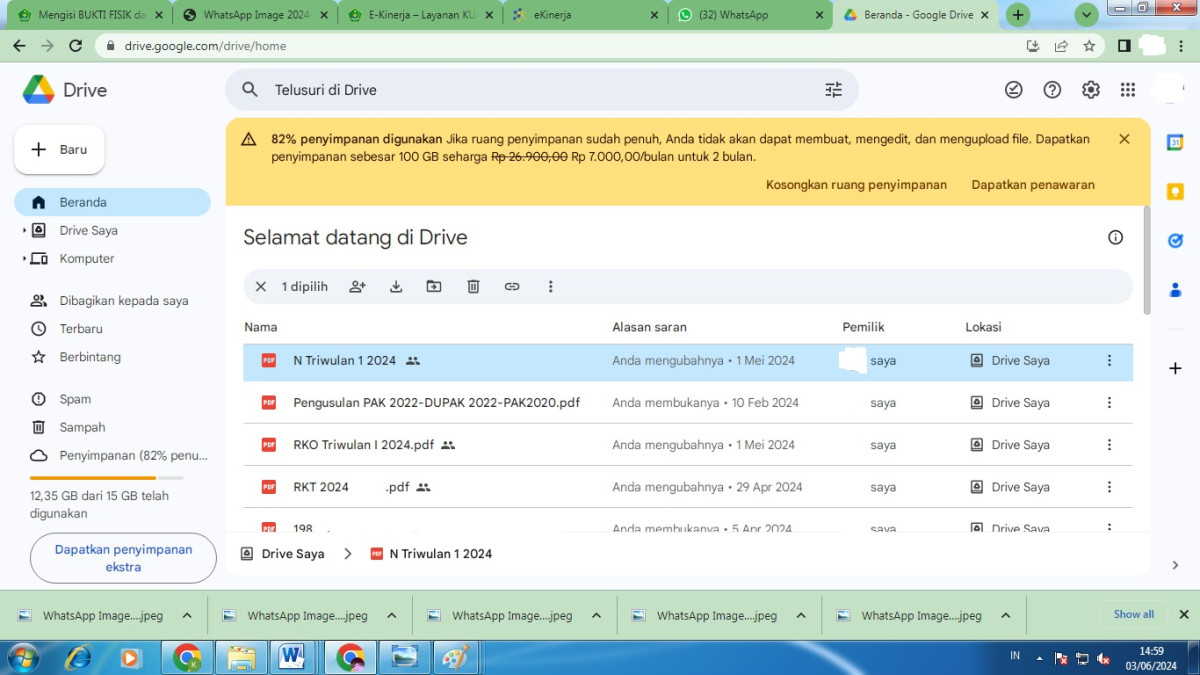Reload the page in Chrome

[x=75, y=46]
